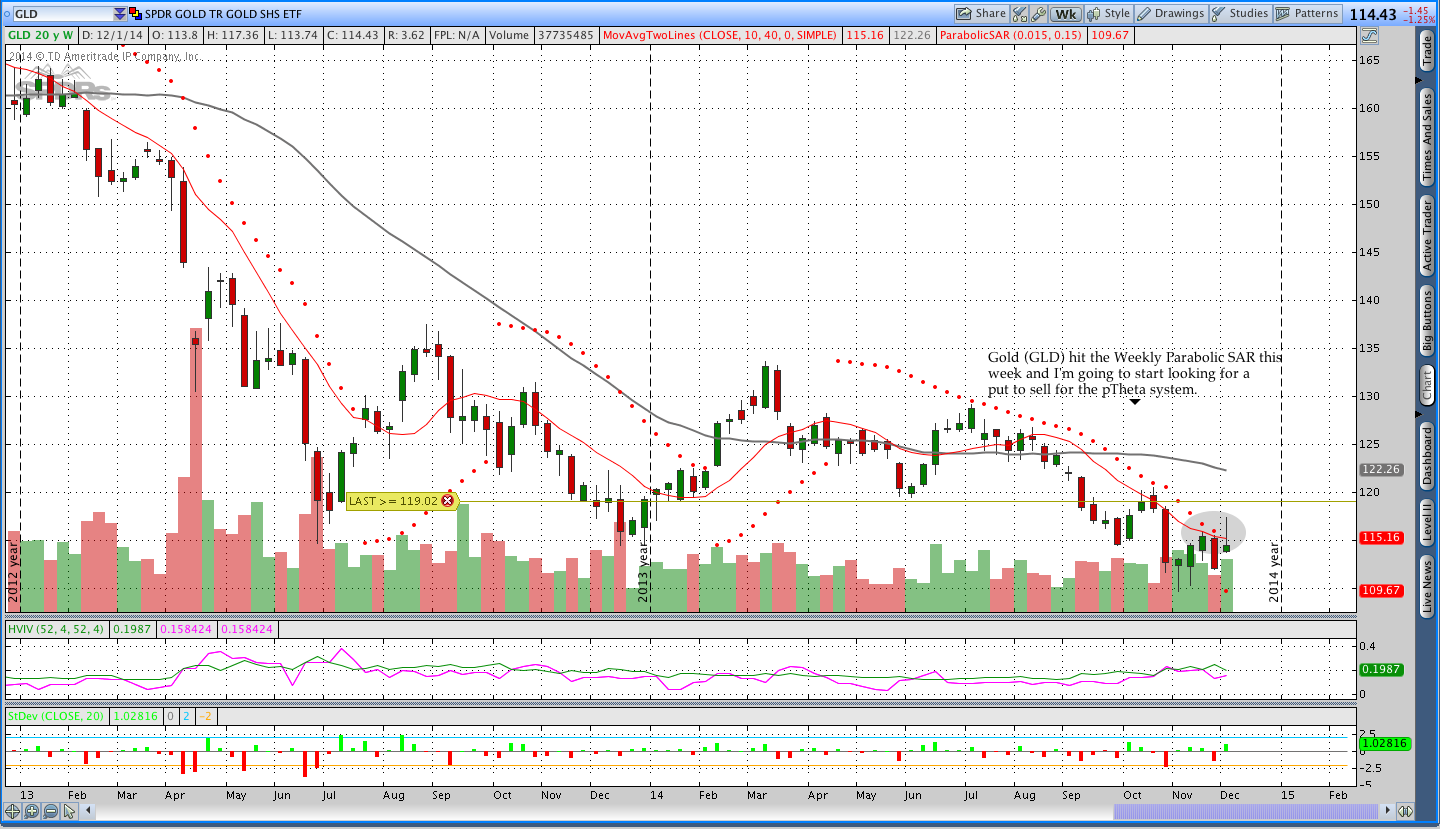Click the 115.16 moving average price bubble

click(x=1380, y=538)
